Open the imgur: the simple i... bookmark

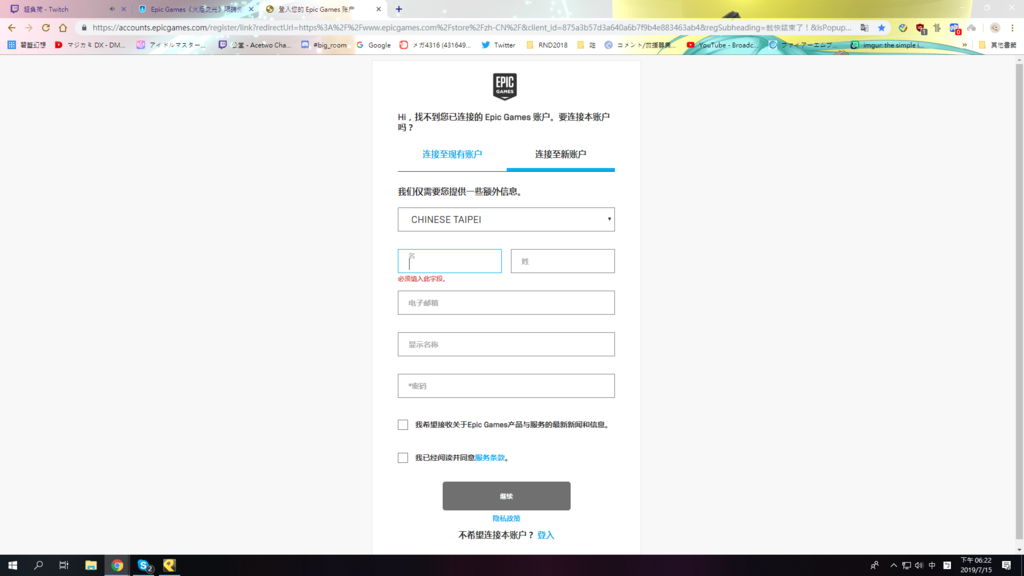click(x=887, y=45)
